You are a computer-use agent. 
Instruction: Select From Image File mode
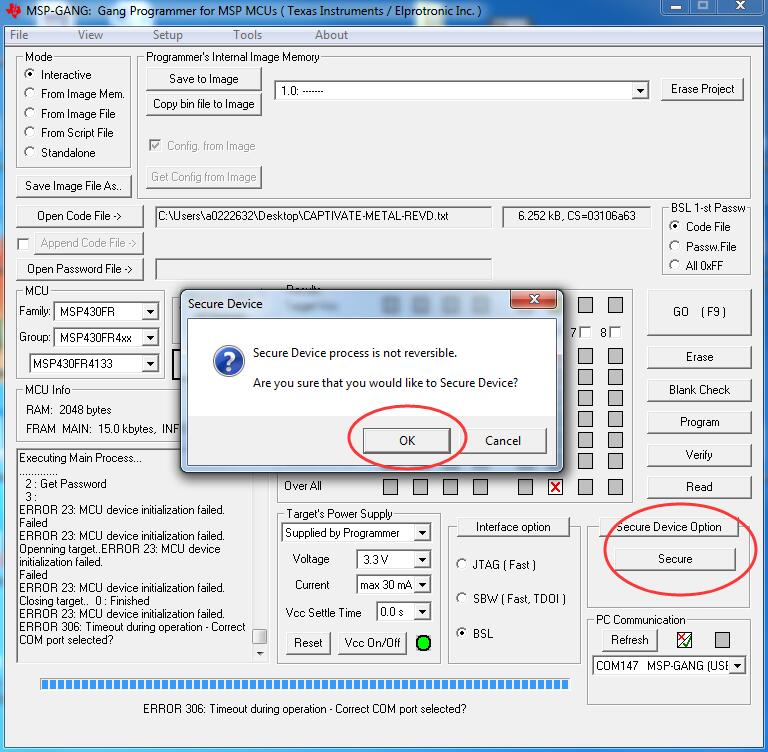[30, 113]
